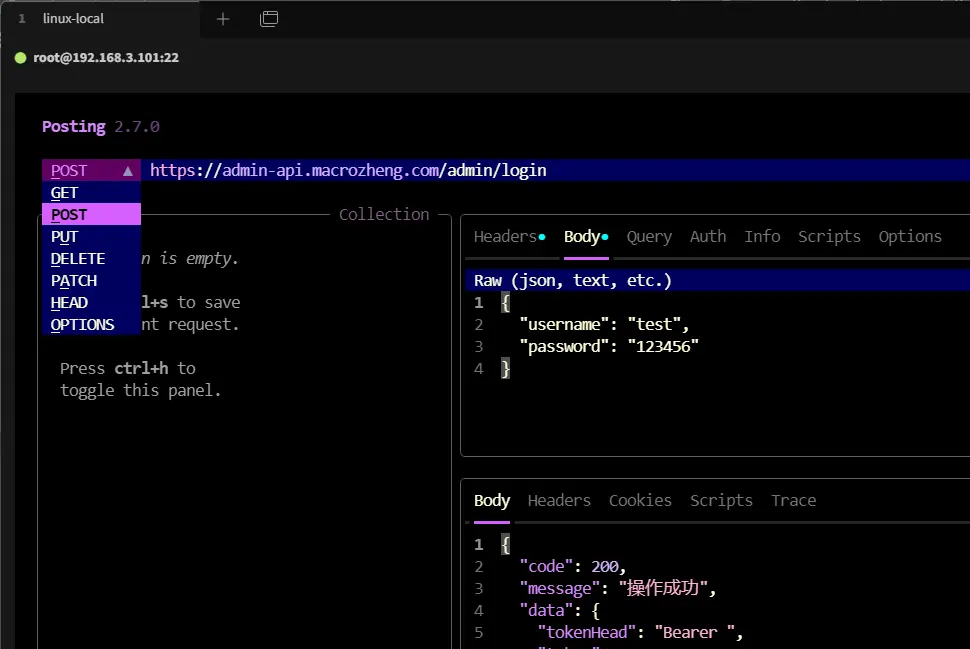The width and height of the screenshot is (970, 649).
Task: Select HEAD request method option
Action: (69, 303)
